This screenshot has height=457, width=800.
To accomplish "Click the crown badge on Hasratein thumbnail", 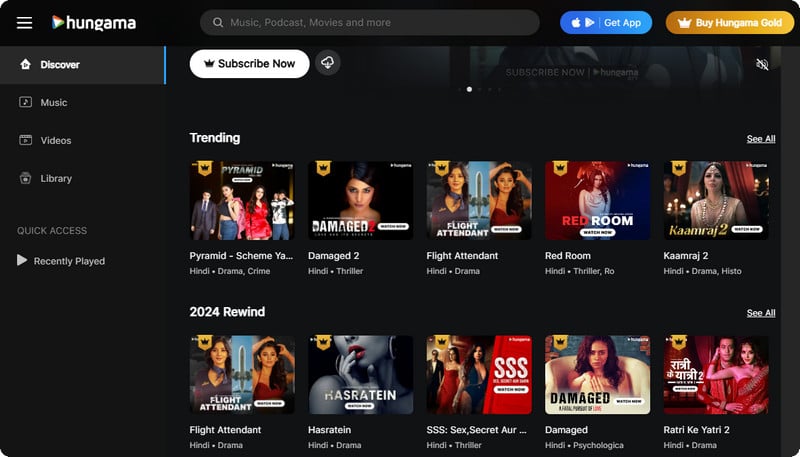I will coord(323,342).
